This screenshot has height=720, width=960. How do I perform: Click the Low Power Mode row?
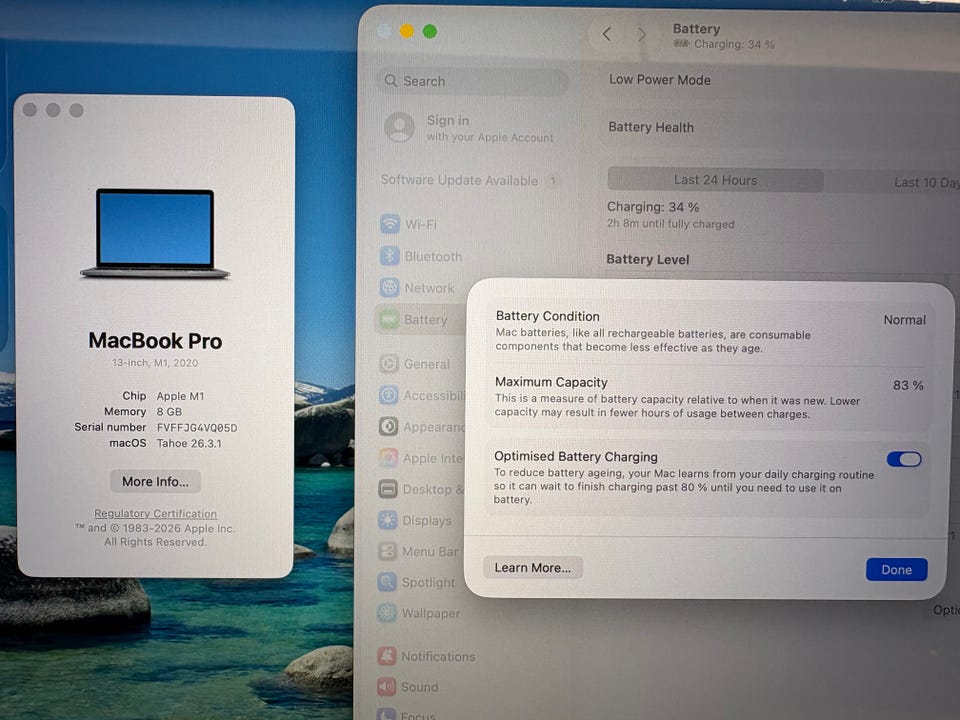coord(781,80)
